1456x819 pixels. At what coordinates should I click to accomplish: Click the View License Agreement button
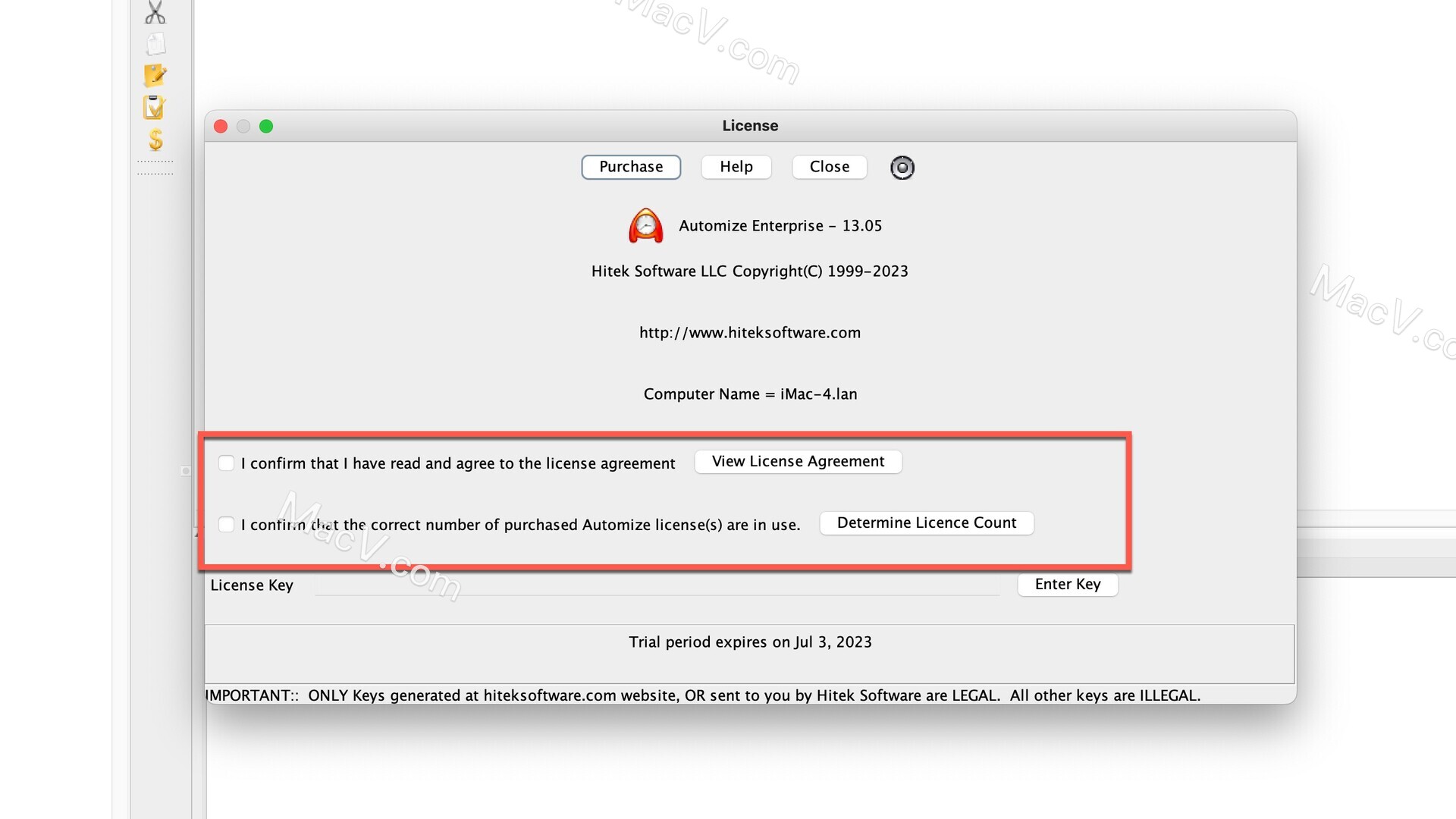(x=798, y=460)
